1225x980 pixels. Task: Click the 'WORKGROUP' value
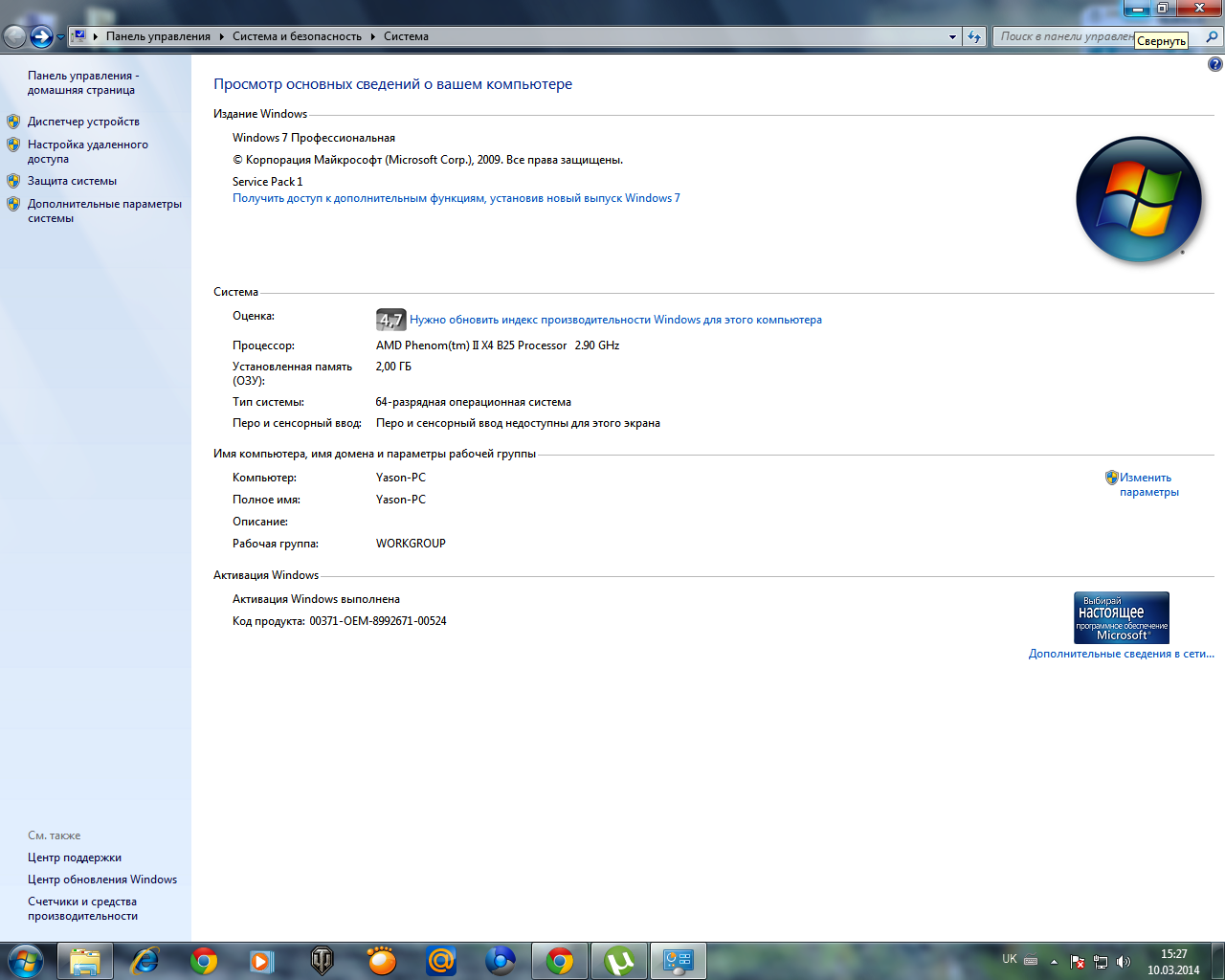[x=411, y=544]
